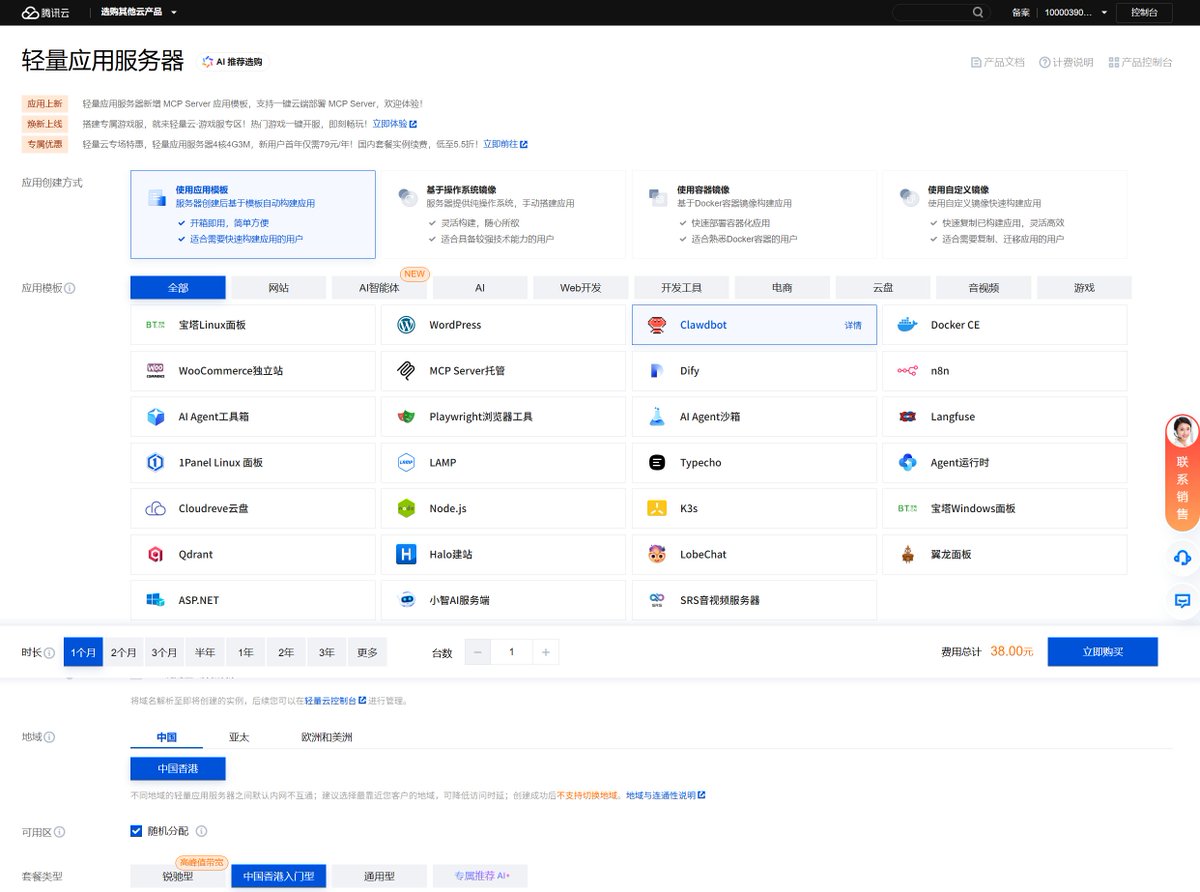Select the n8n template icon
Viewport: 1200px width, 892px height.
pos(907,371)
